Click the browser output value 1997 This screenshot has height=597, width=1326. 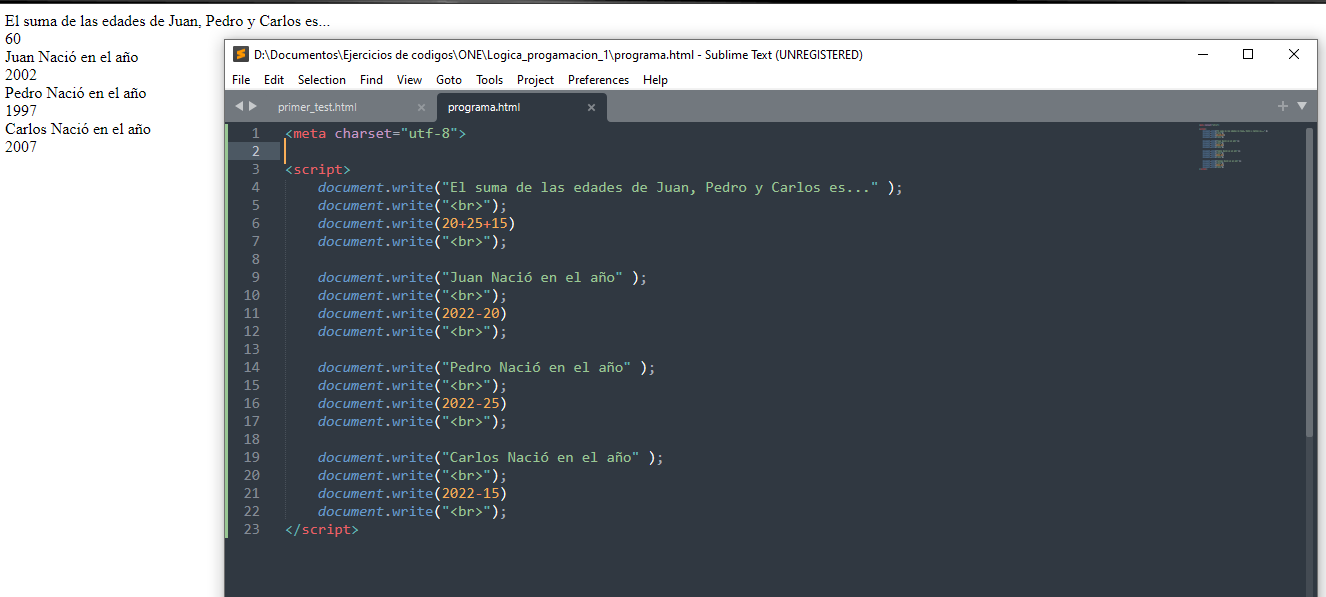pyautogui.click(x=21, y=111)
